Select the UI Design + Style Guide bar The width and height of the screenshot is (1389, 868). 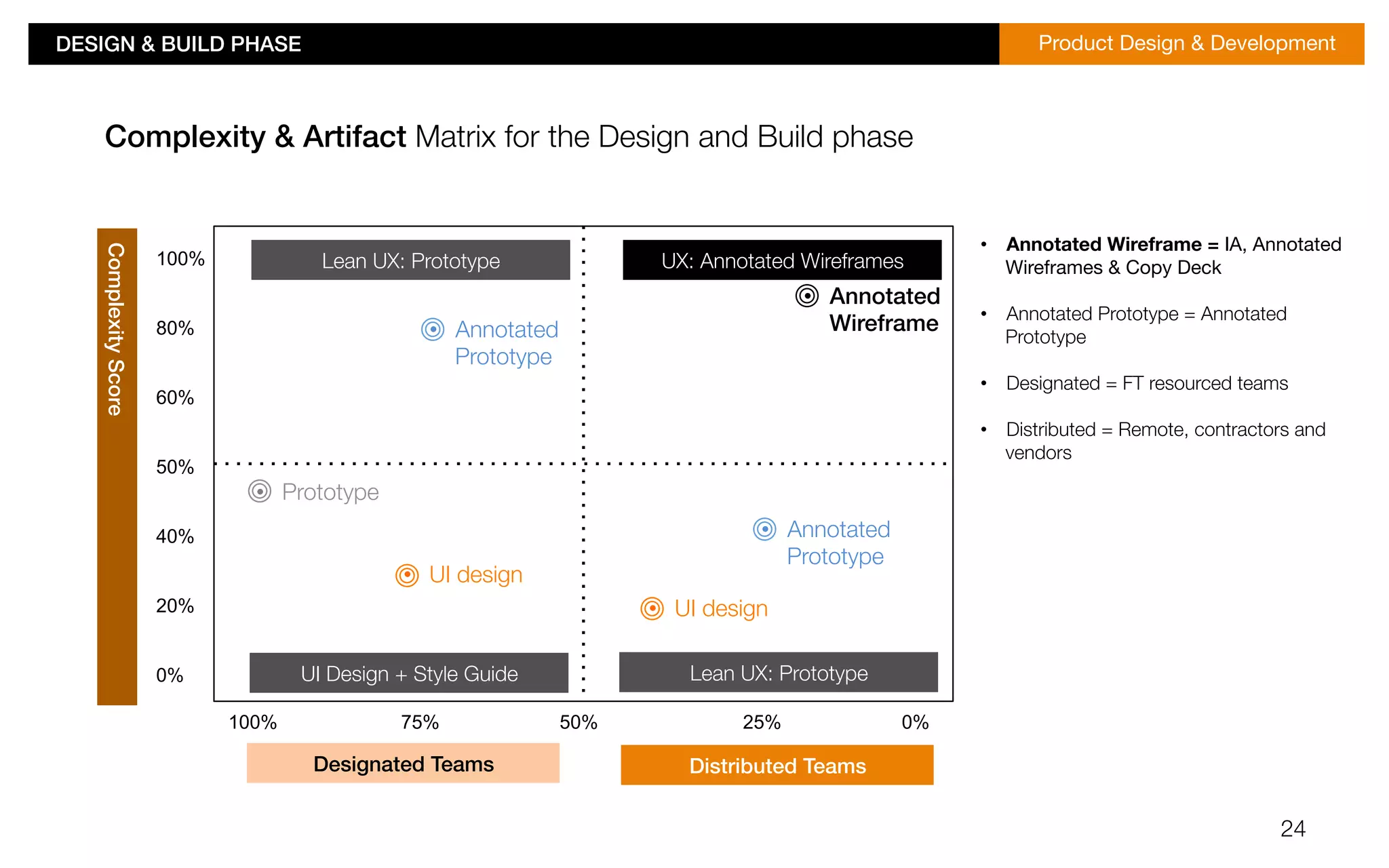pos(409,673)
